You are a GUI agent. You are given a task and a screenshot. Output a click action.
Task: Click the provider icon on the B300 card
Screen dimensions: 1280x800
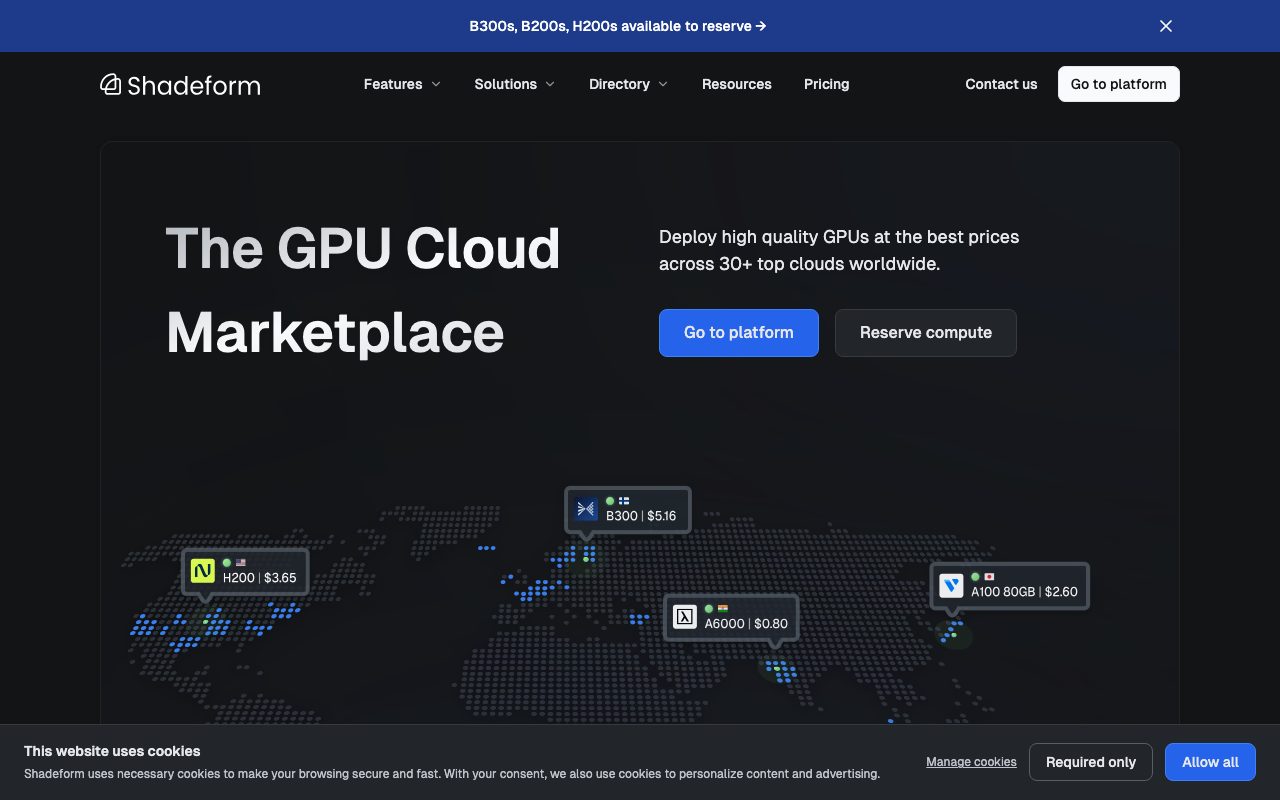coord(586,510)
